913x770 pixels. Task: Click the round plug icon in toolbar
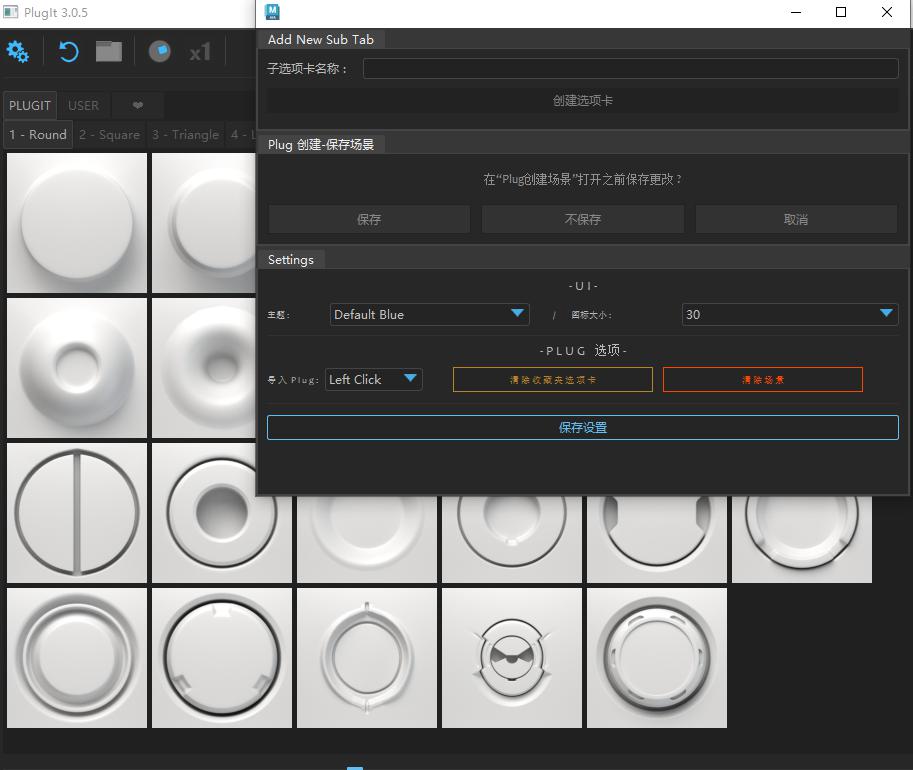[x=160, y=51]
